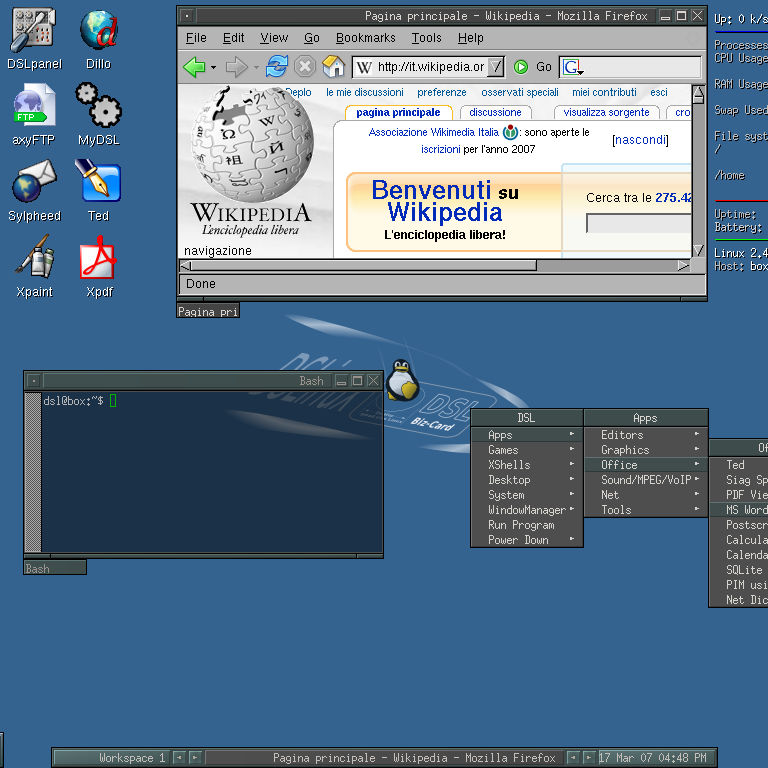The height and width of the screenshot is (768, 768).
Task: Click previous window arrow in taskbar
Action: 574,757
